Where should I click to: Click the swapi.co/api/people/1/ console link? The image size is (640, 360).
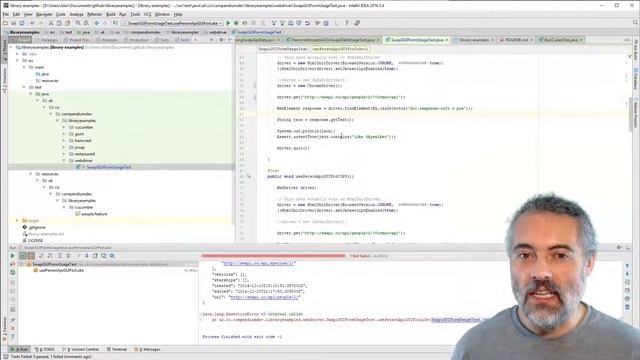(265, 297)
